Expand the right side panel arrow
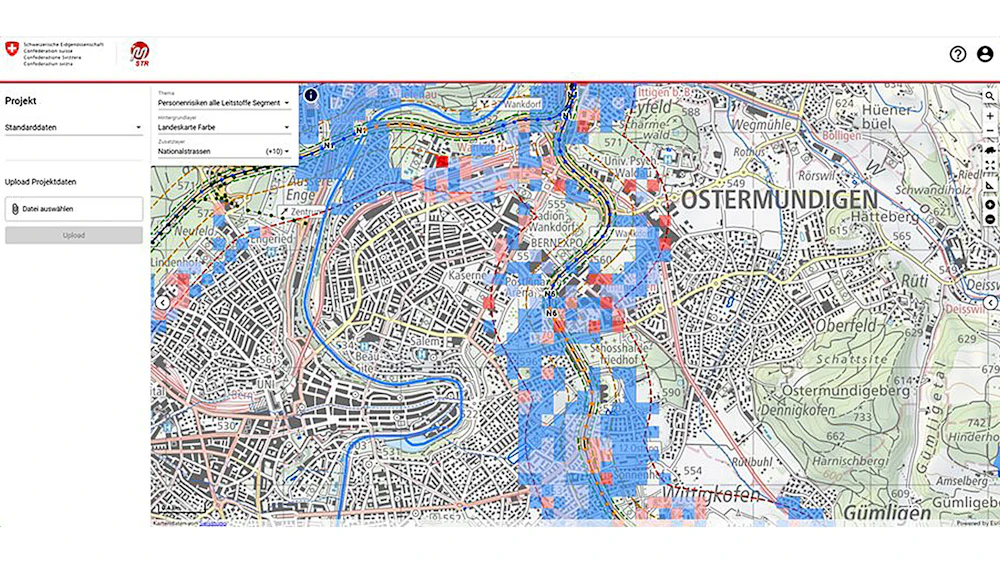This screenshot has height=563, width=1000. [989, 303]
